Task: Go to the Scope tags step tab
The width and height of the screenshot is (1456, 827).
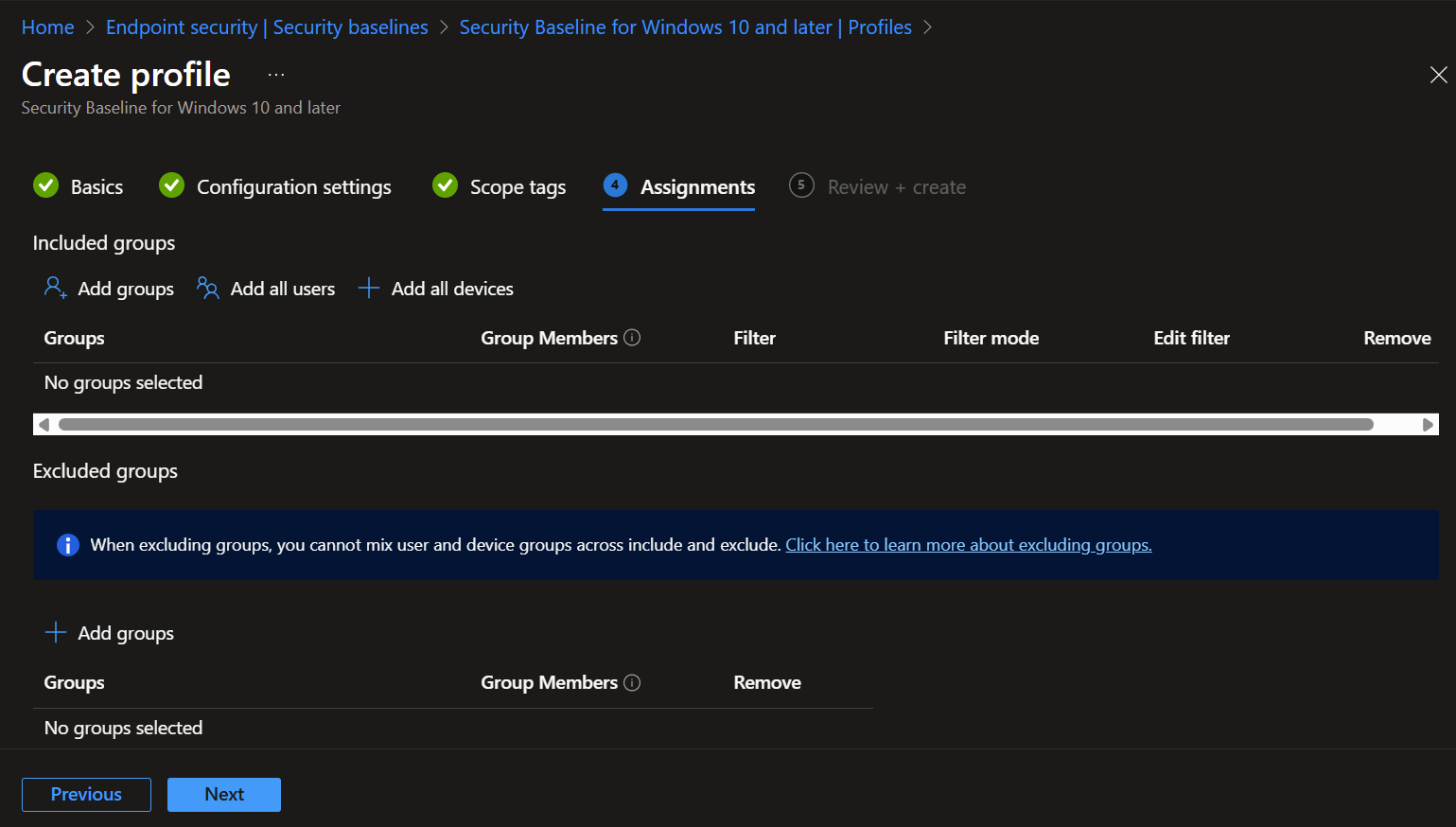Action: click(x=499, y=186)
